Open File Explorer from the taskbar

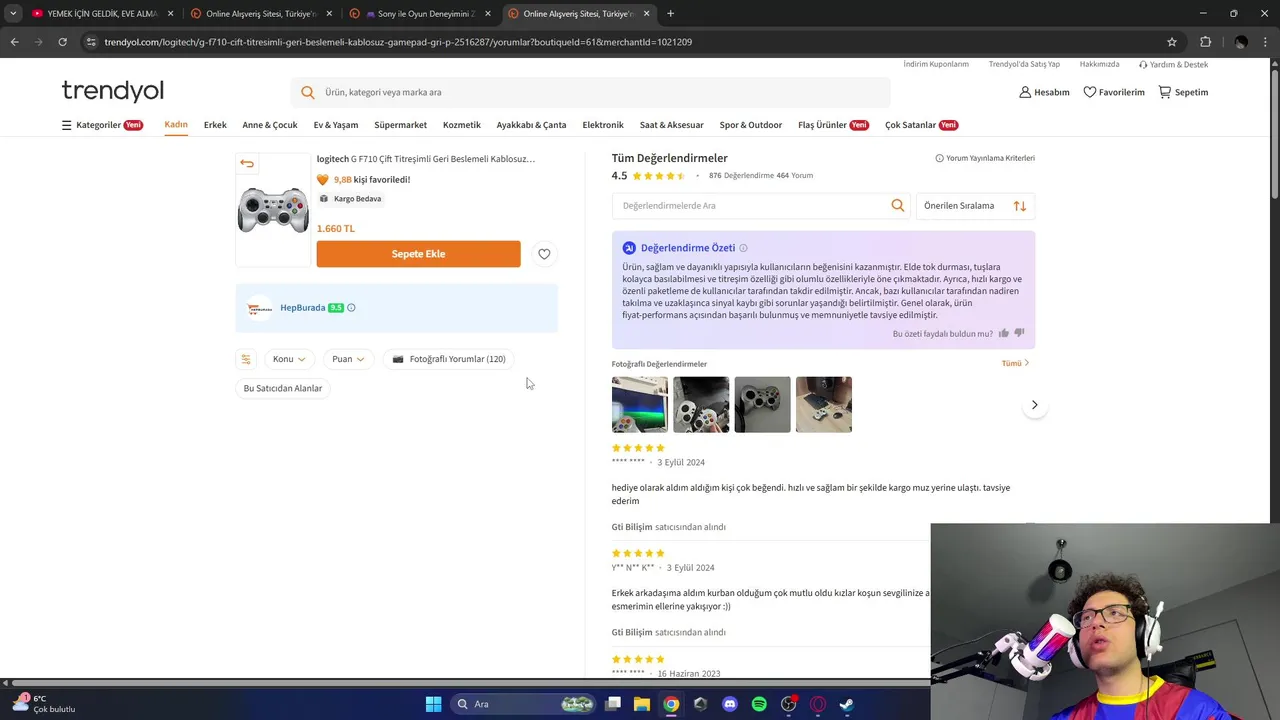coord(641,704)
